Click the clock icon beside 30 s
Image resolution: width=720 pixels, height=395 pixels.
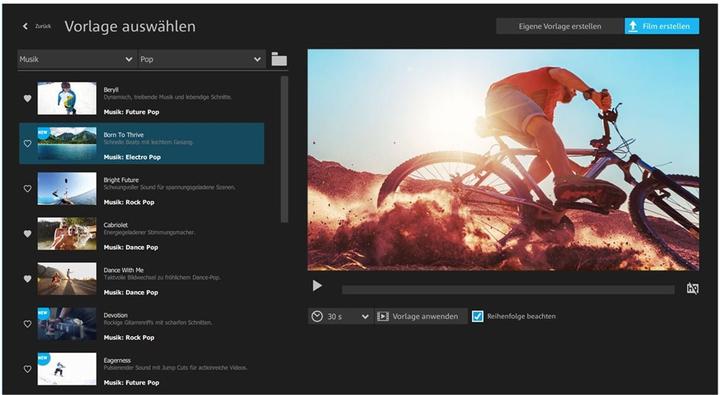317,316
